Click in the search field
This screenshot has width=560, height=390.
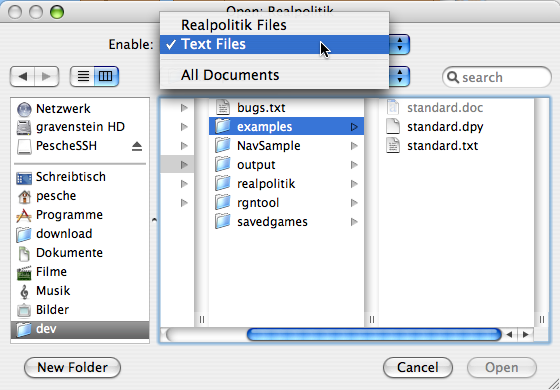click(496, 77)
